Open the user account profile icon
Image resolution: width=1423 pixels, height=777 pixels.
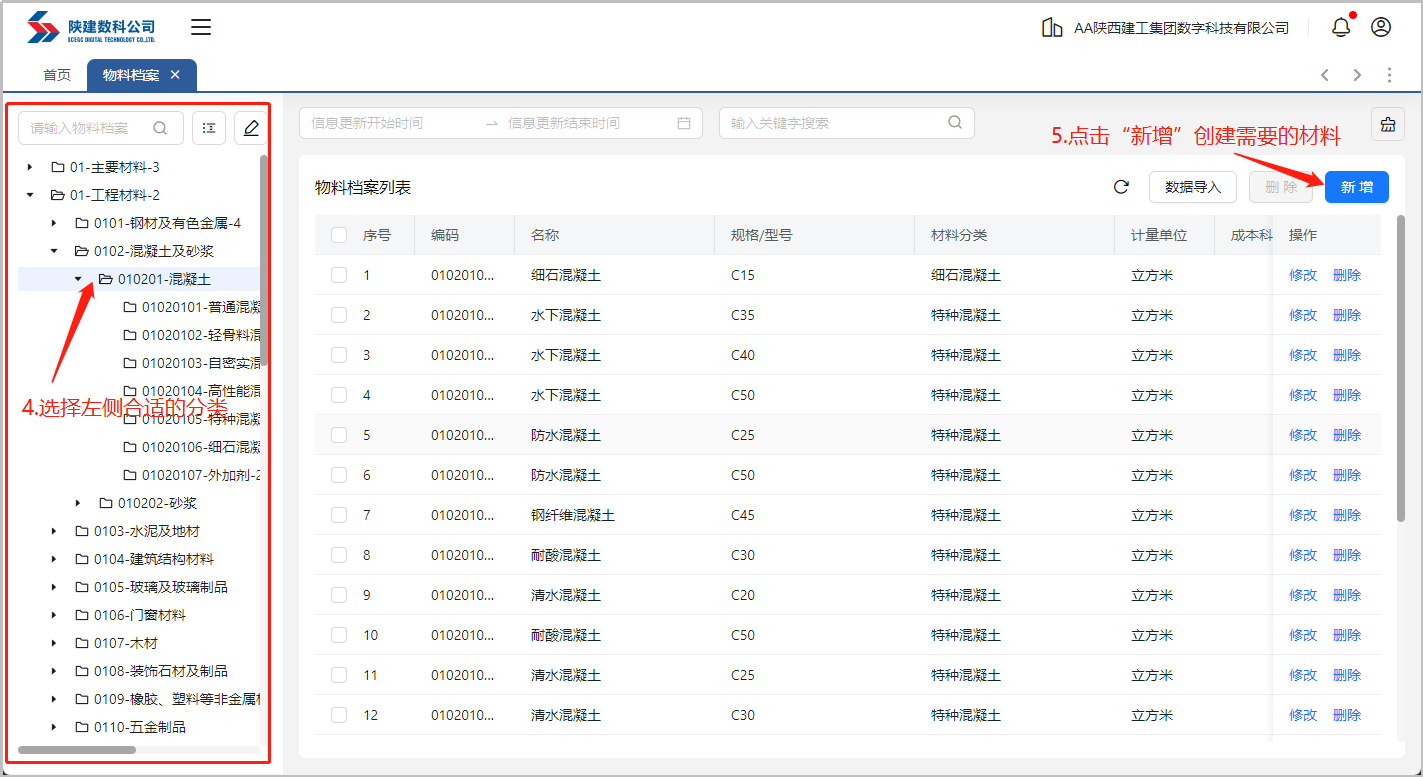pos(1381,27)
